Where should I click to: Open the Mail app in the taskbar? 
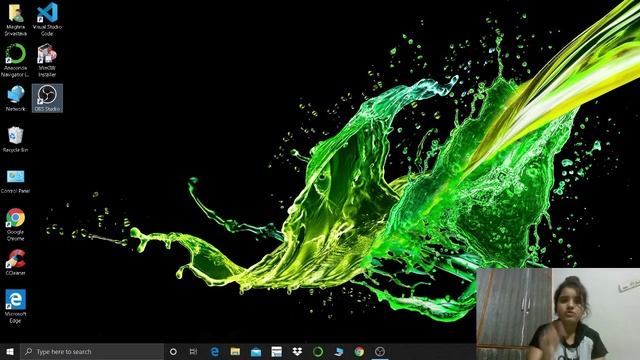pos(256,351)
